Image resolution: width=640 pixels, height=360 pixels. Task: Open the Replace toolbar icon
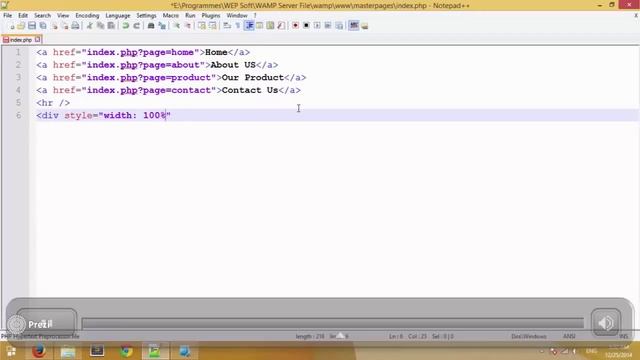pyautogui.click(x=162, y=26)
